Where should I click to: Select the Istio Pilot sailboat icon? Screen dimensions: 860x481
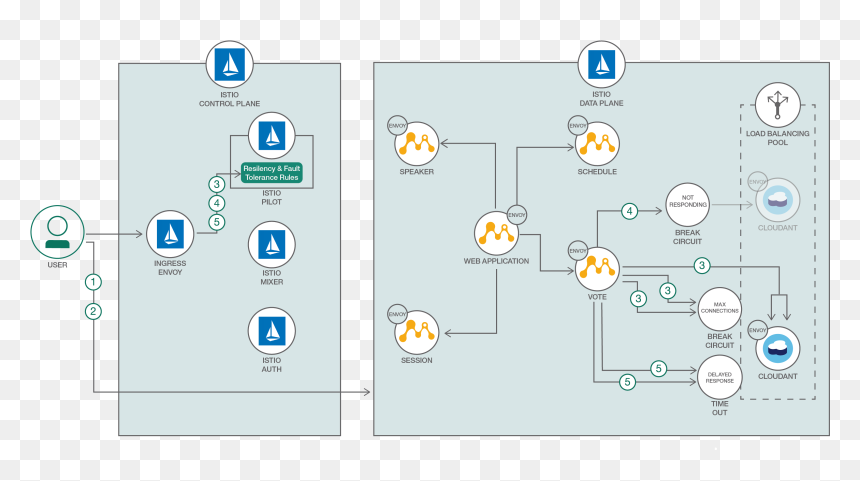tap(271, 135)
